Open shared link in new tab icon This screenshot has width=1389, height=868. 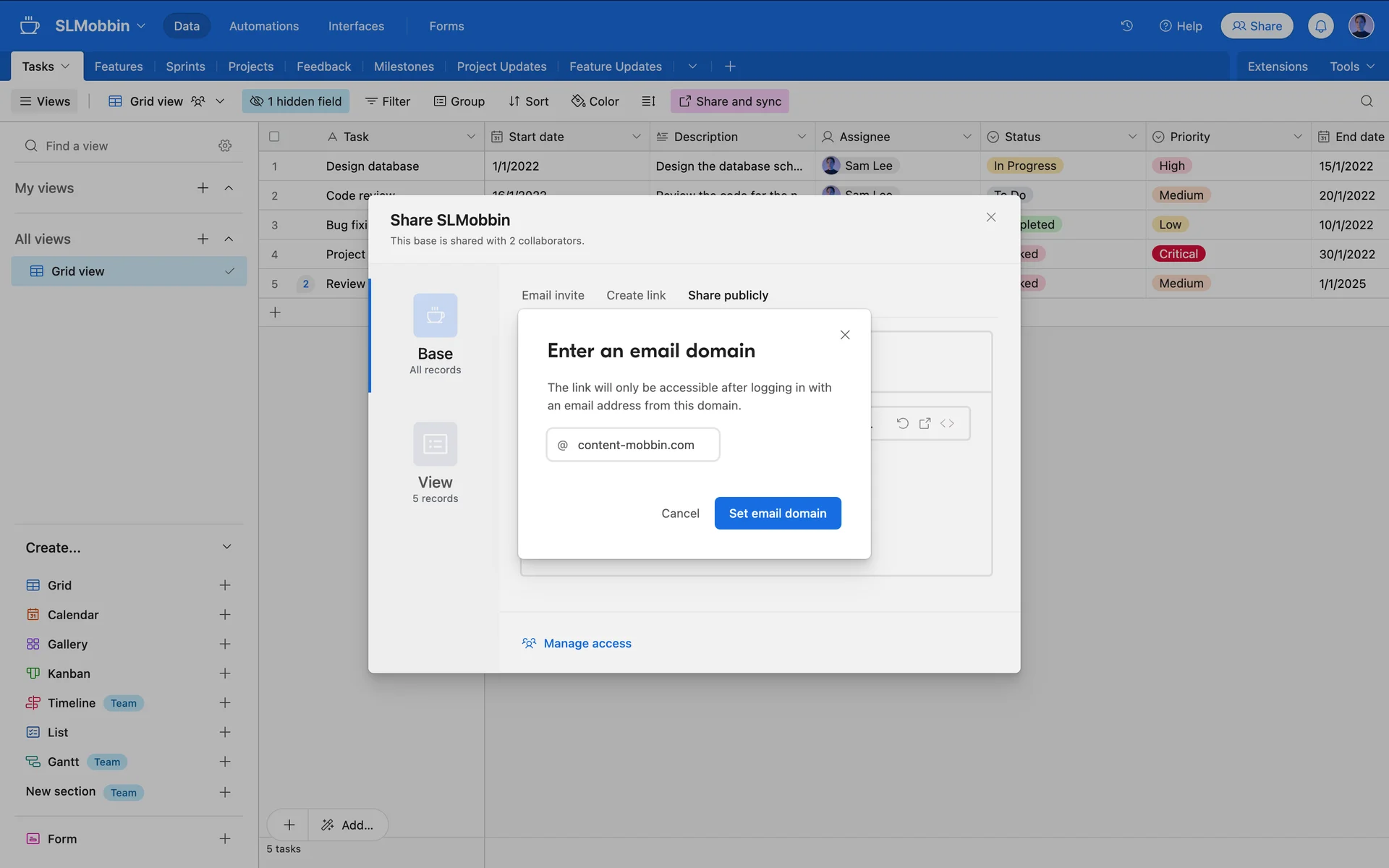click(925, 423)
